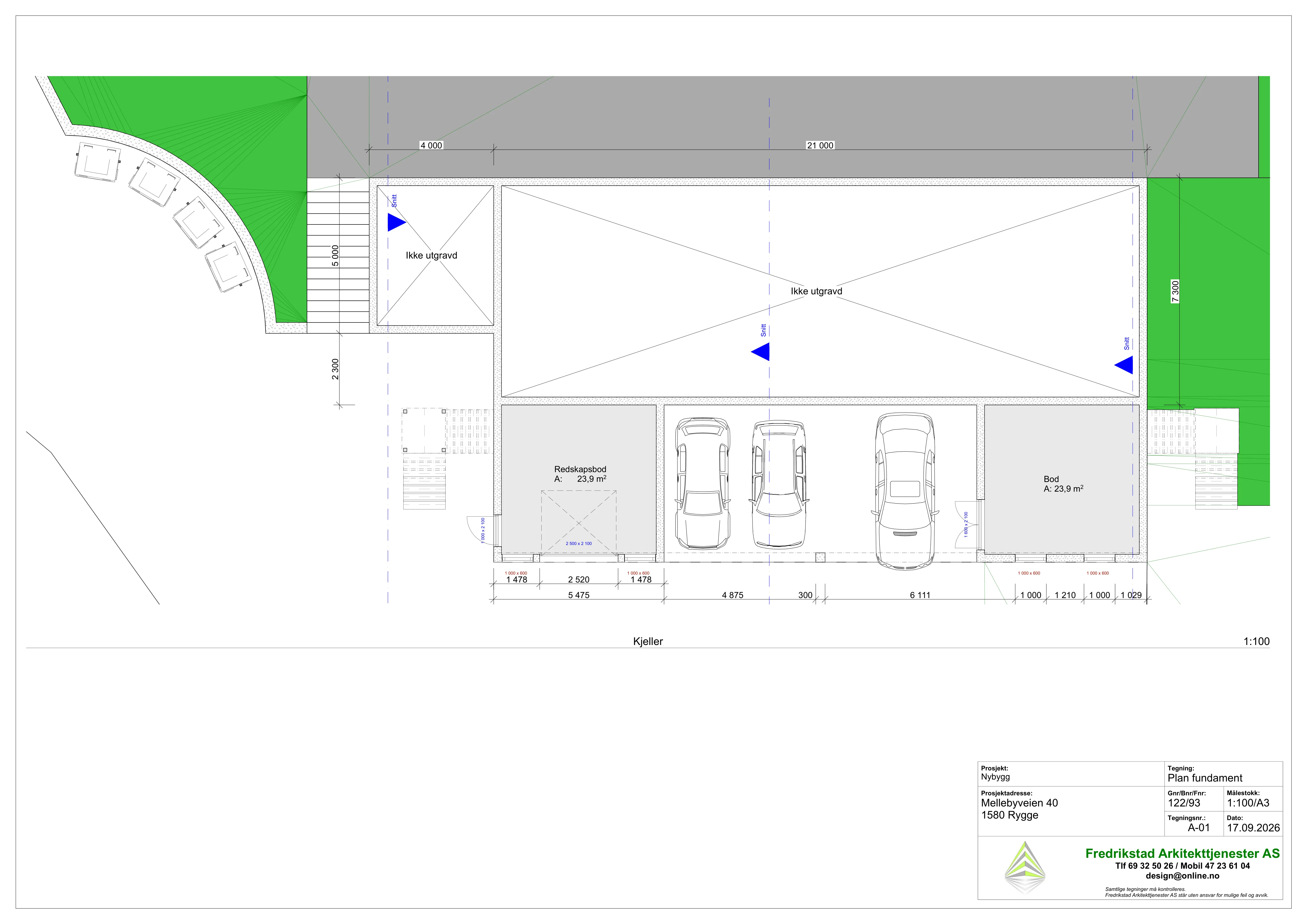Click the Fredrikstad Arkitekttjenester triangle logo

tap(1025, 867)
